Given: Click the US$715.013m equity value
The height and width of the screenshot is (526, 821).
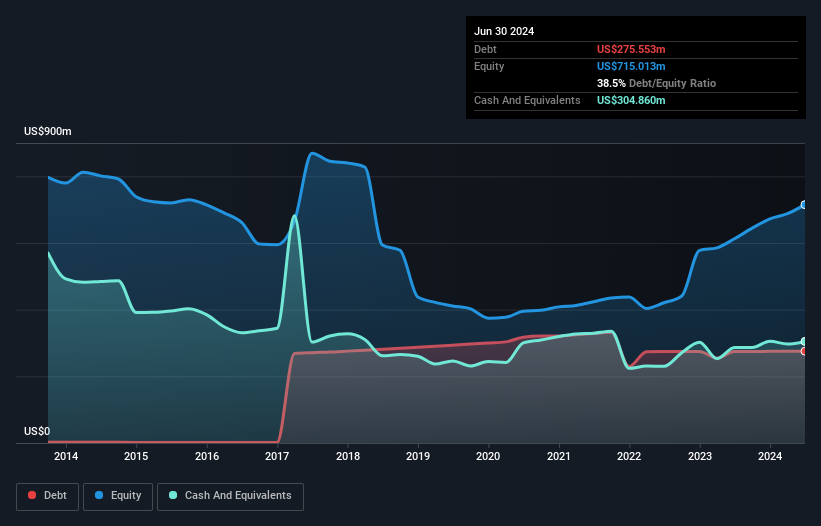Looking at the screenshot, I should coord(631,66).
